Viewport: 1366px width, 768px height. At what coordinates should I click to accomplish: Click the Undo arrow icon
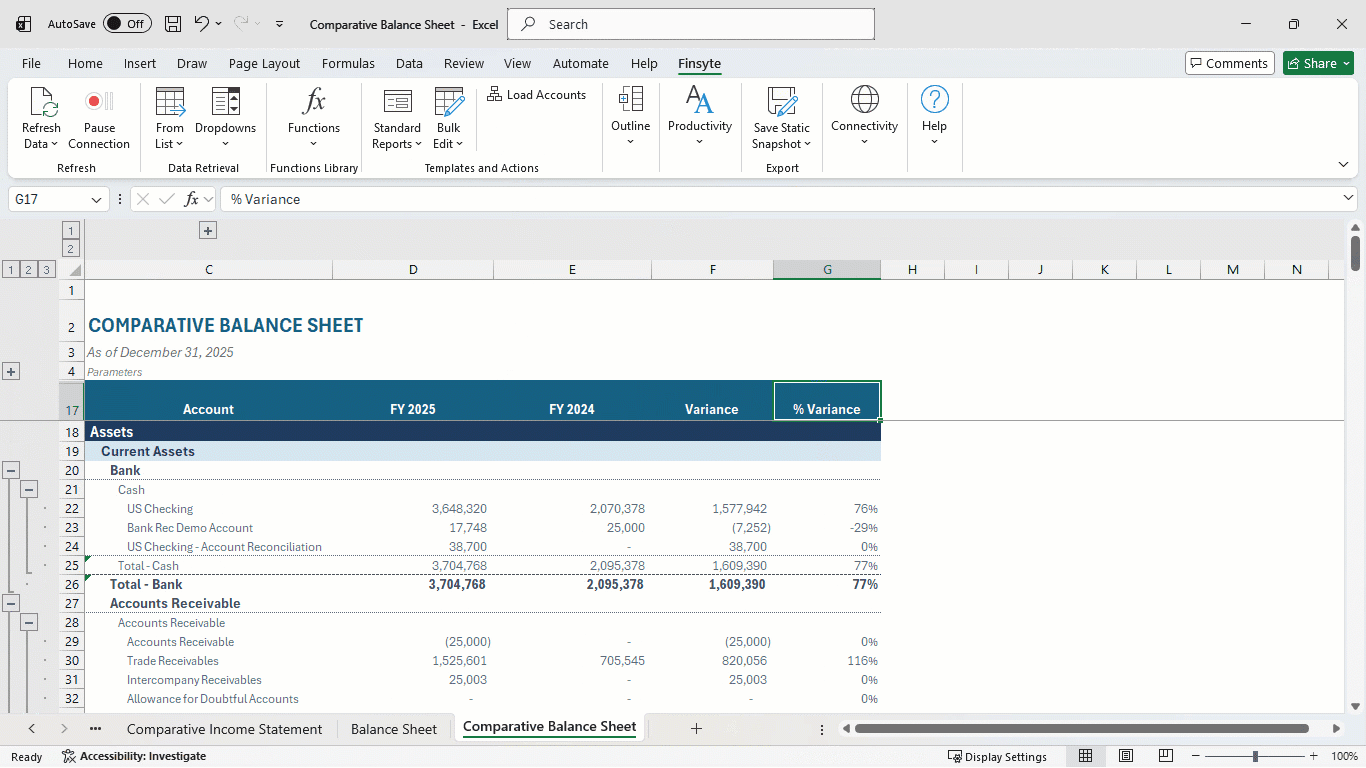click(x=202, y=24)
